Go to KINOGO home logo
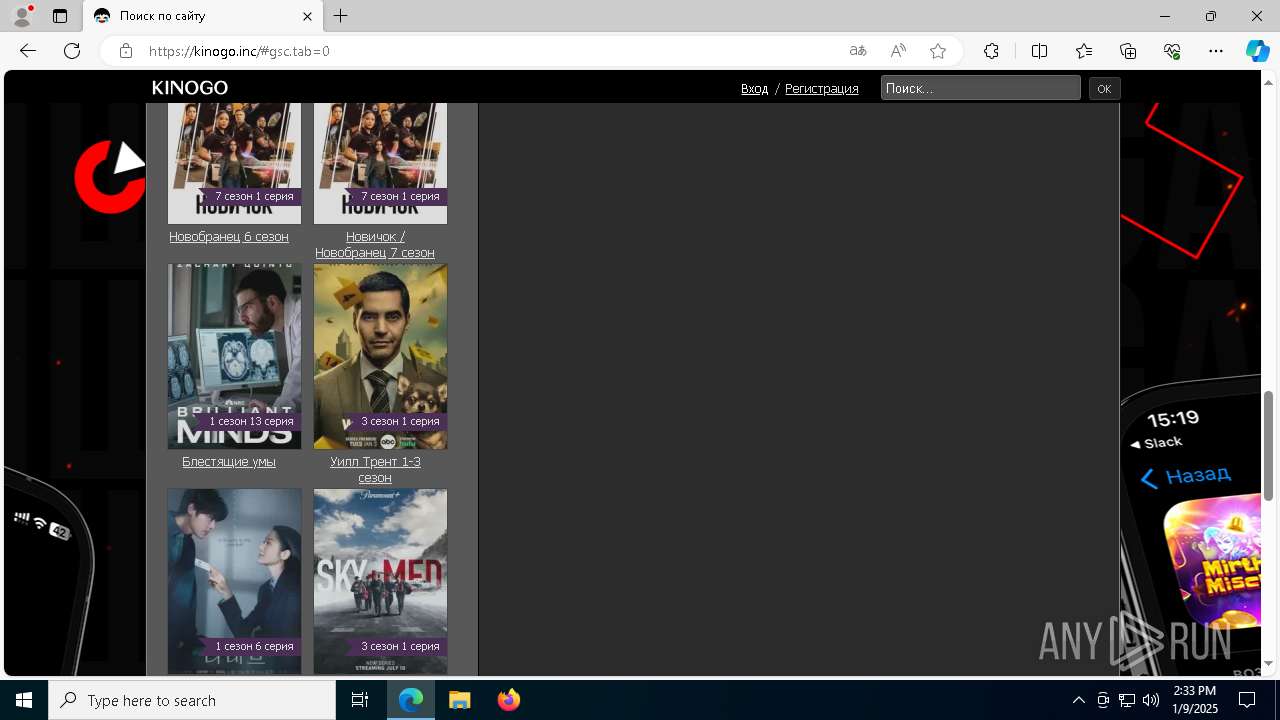 (190, 88)
